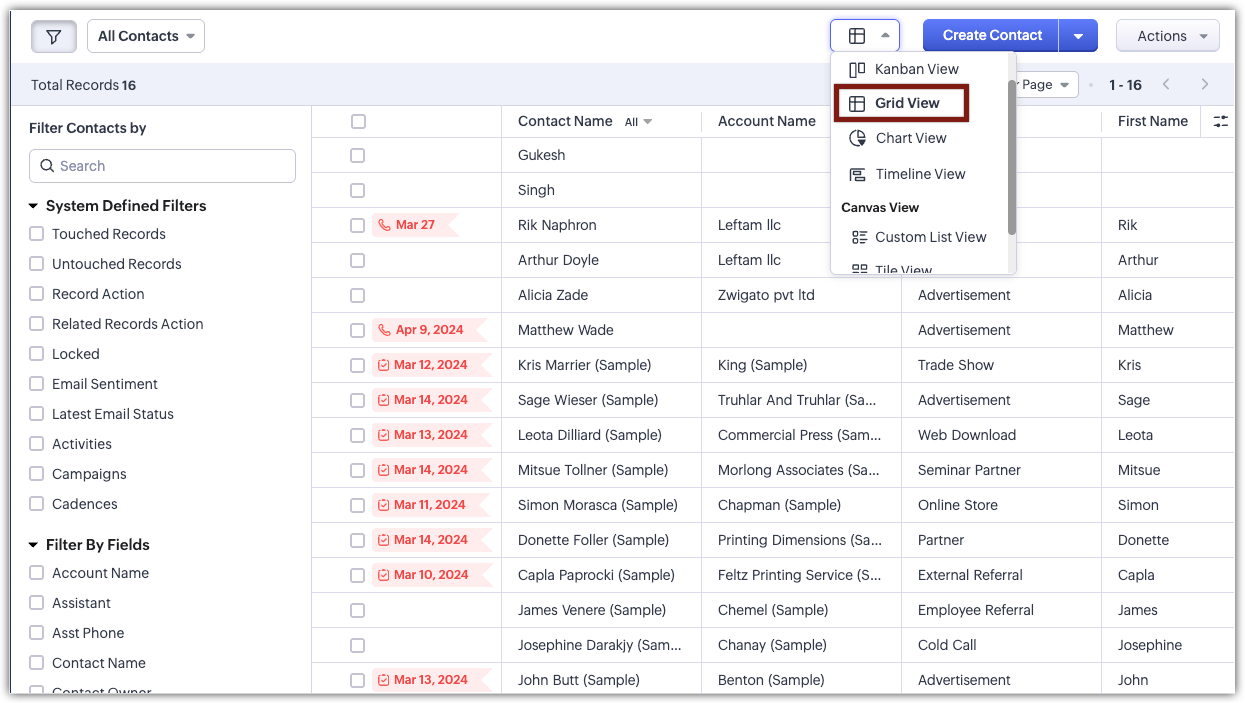Expand the Create Contact arrow dropdown

[x=1078, y=36]
